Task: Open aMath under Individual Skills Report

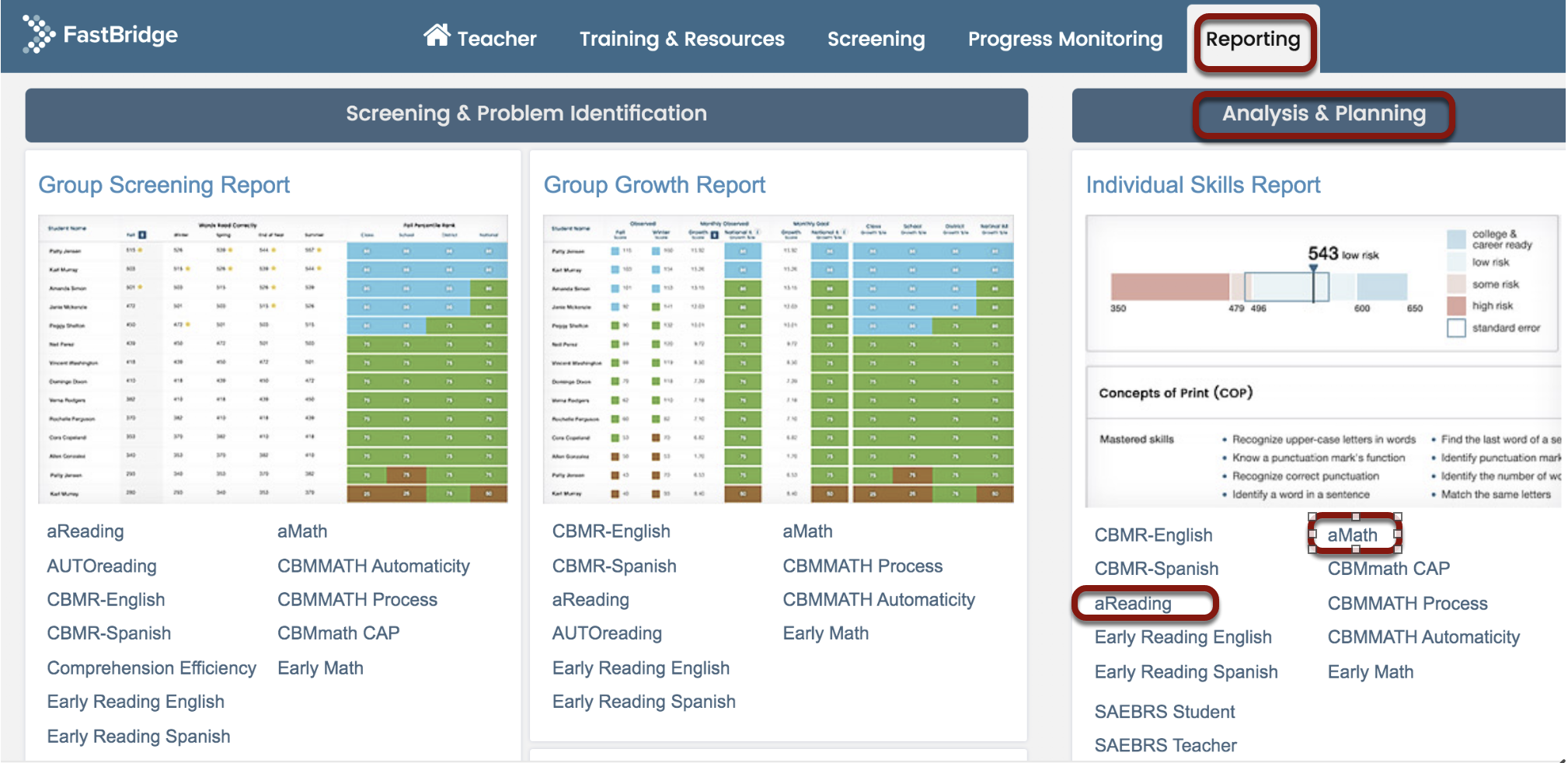Action: click(x=1352, y=535)
